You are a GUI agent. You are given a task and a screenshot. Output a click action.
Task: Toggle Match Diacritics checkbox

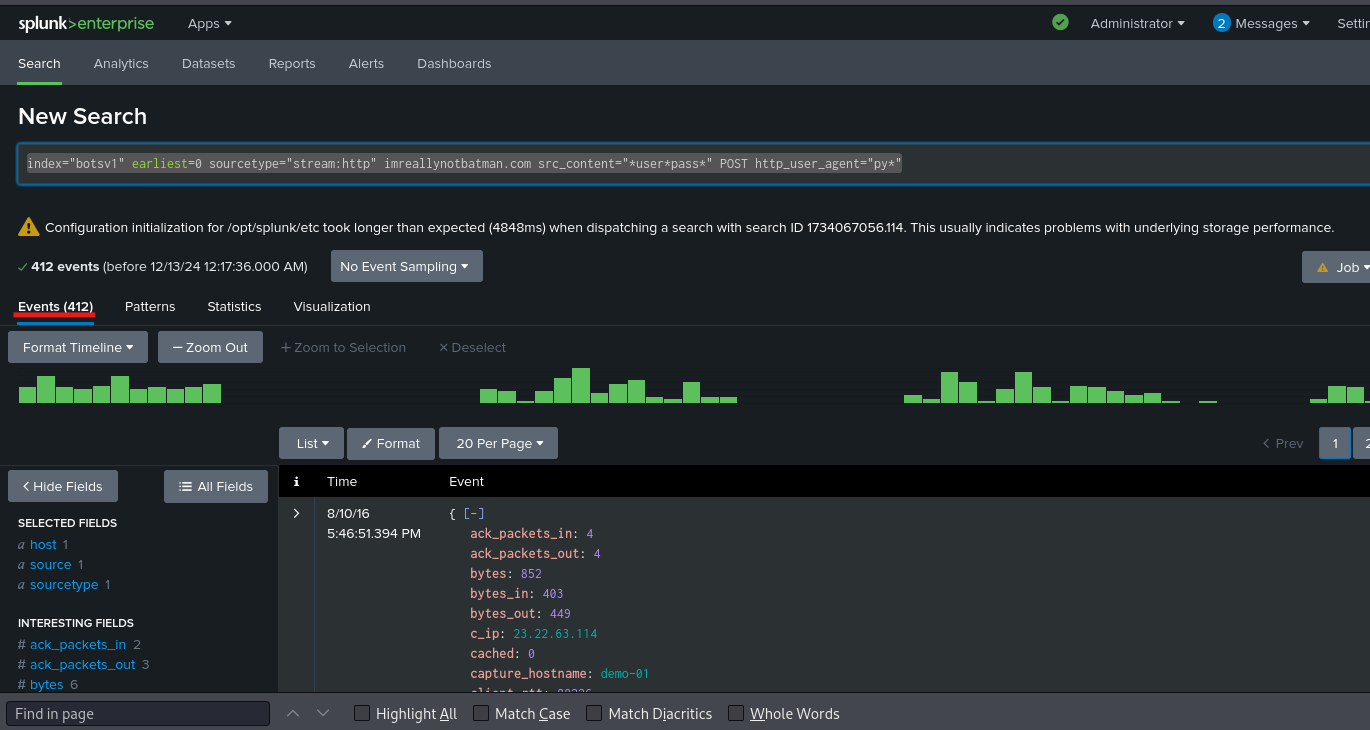(x=594, y=713)
